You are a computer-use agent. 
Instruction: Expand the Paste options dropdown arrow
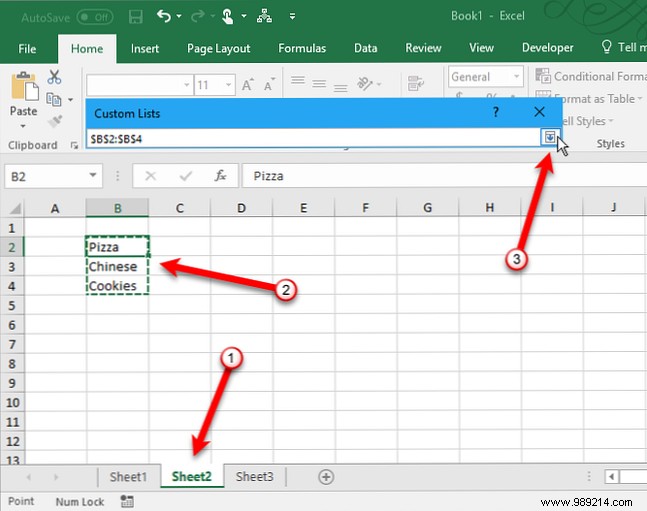pos(23,125)
